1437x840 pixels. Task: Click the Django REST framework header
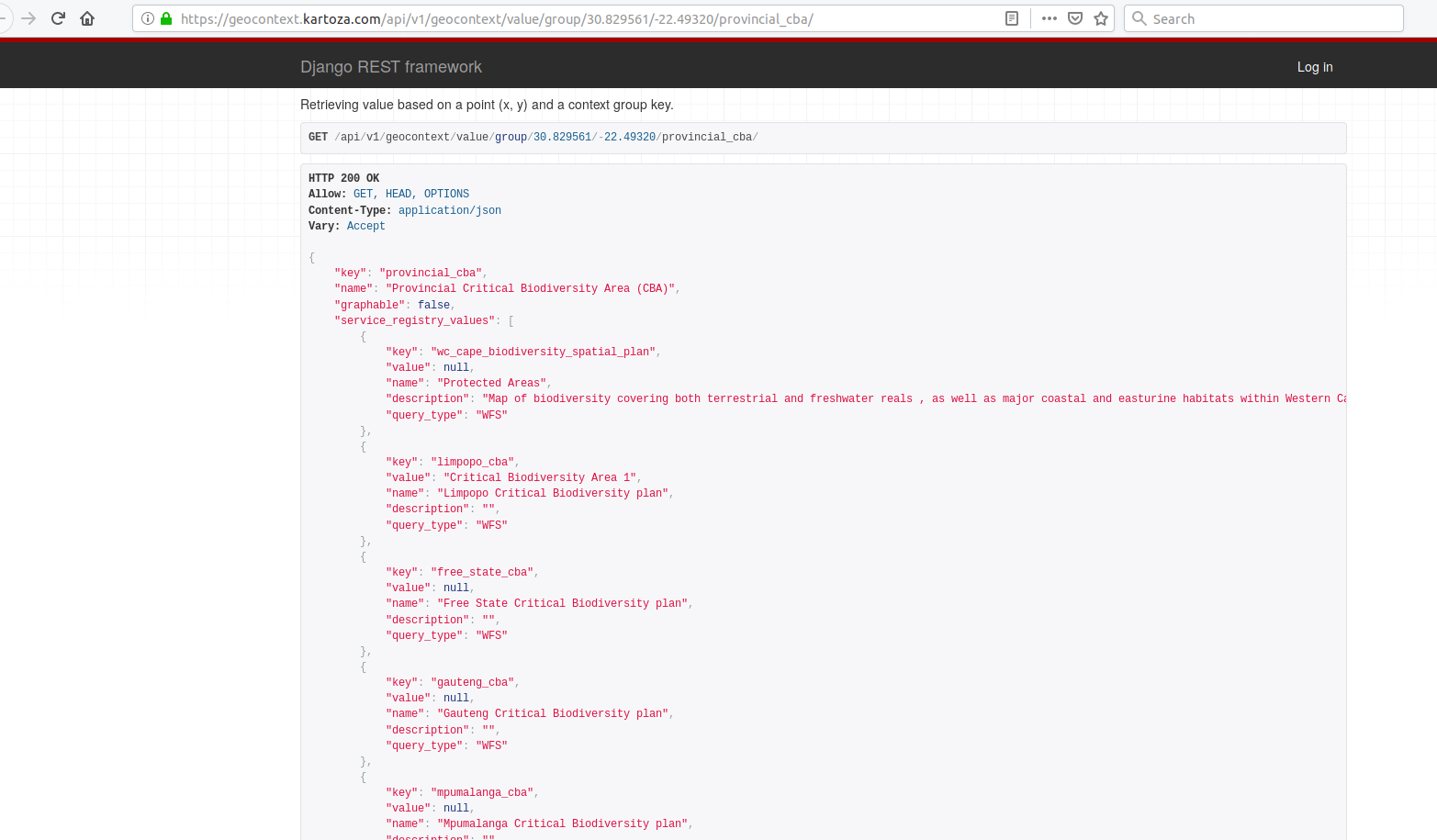tap(391, 66)
